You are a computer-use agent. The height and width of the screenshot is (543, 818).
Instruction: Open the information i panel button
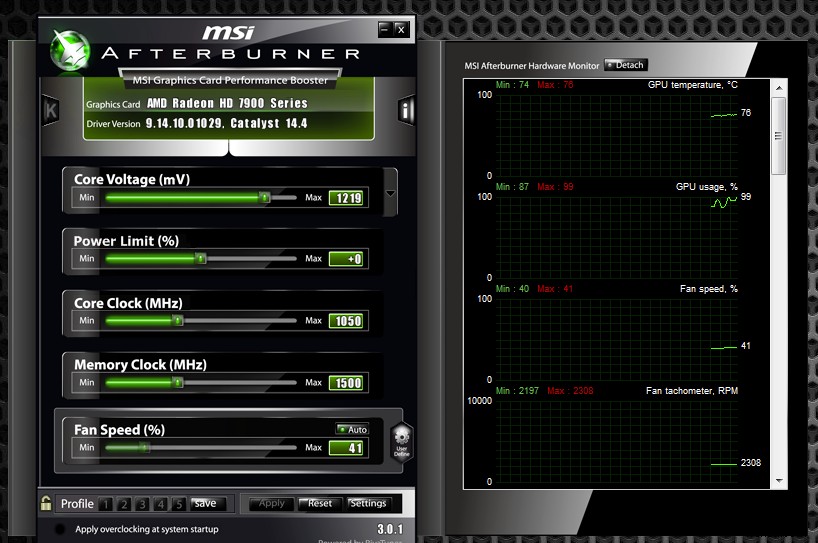click(x=406, y=110)
